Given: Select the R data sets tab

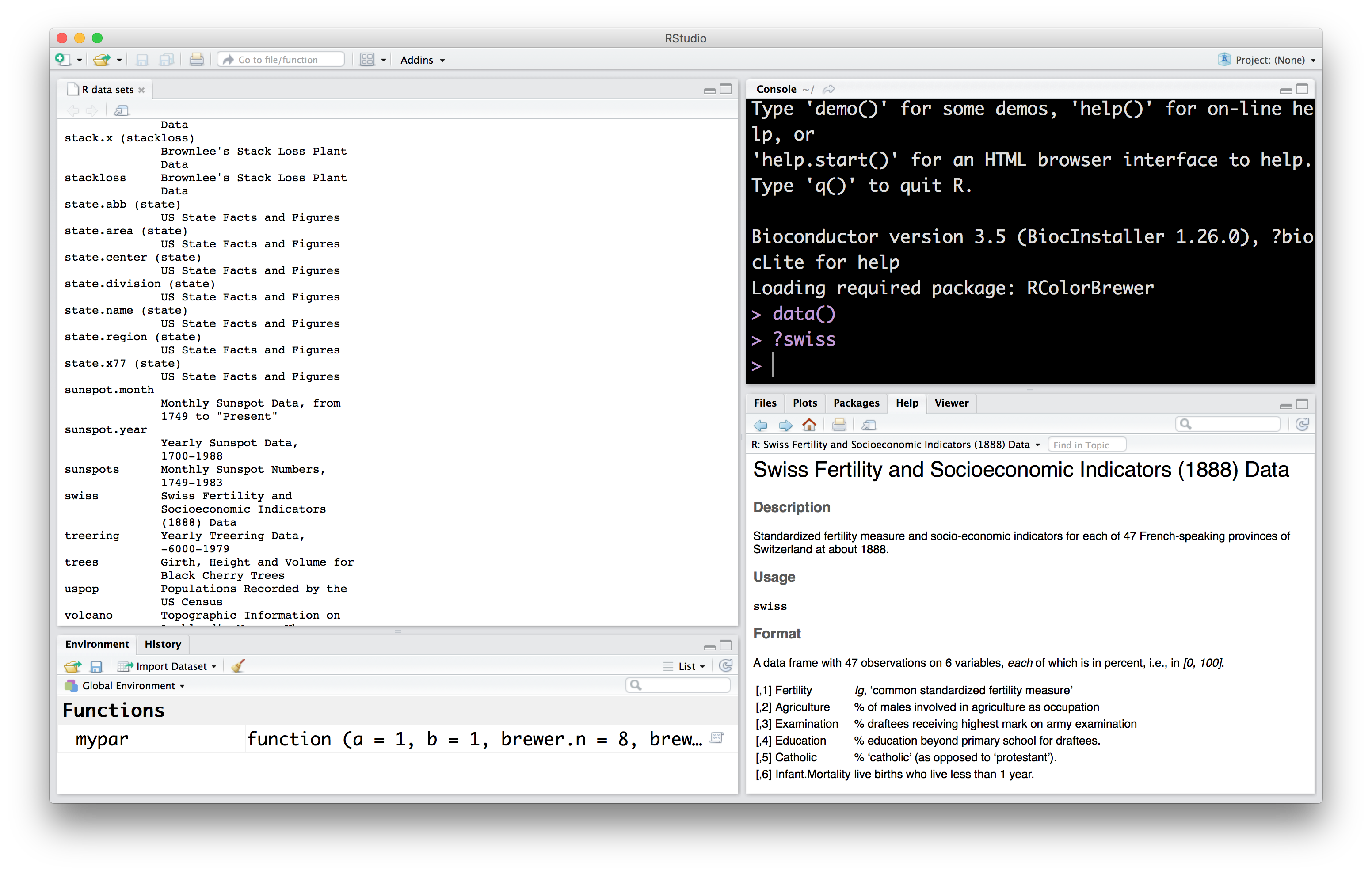Looking at the screenshot, I should (107, 89).
